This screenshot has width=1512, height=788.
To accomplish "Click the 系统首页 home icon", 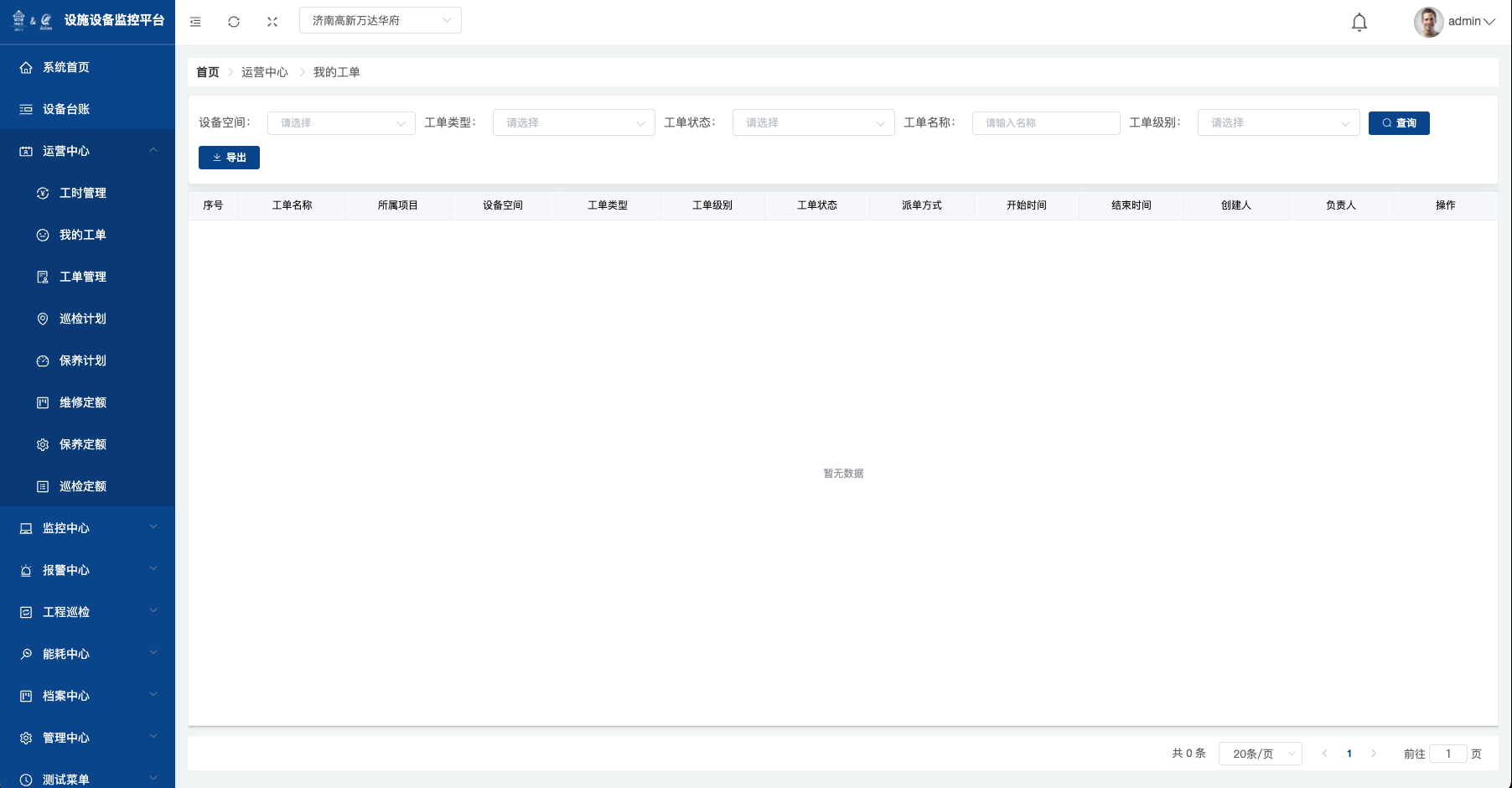I will (x=26, y=67).
